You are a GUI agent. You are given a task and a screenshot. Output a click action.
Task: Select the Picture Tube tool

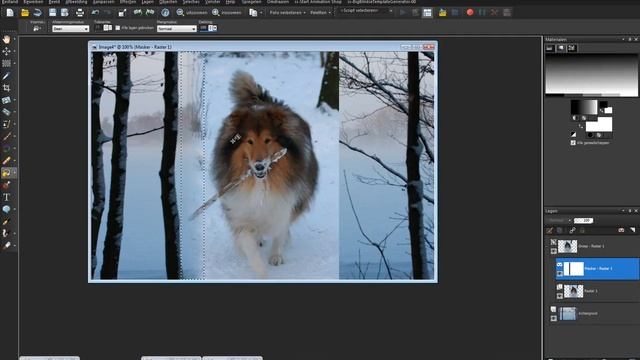coord(7,185)
